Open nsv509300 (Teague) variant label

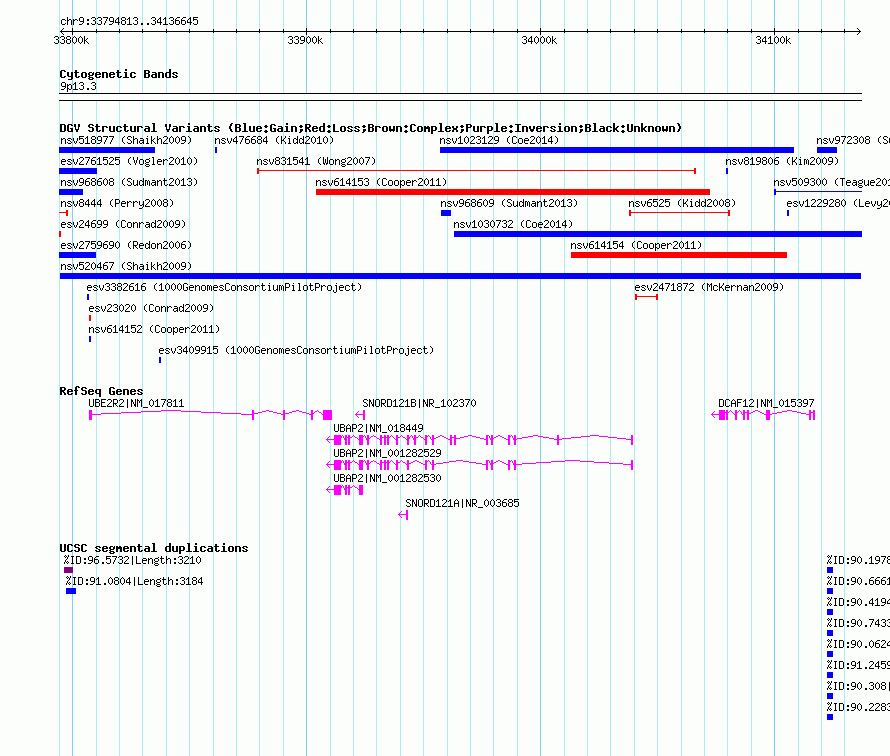(x=832, y=182)
